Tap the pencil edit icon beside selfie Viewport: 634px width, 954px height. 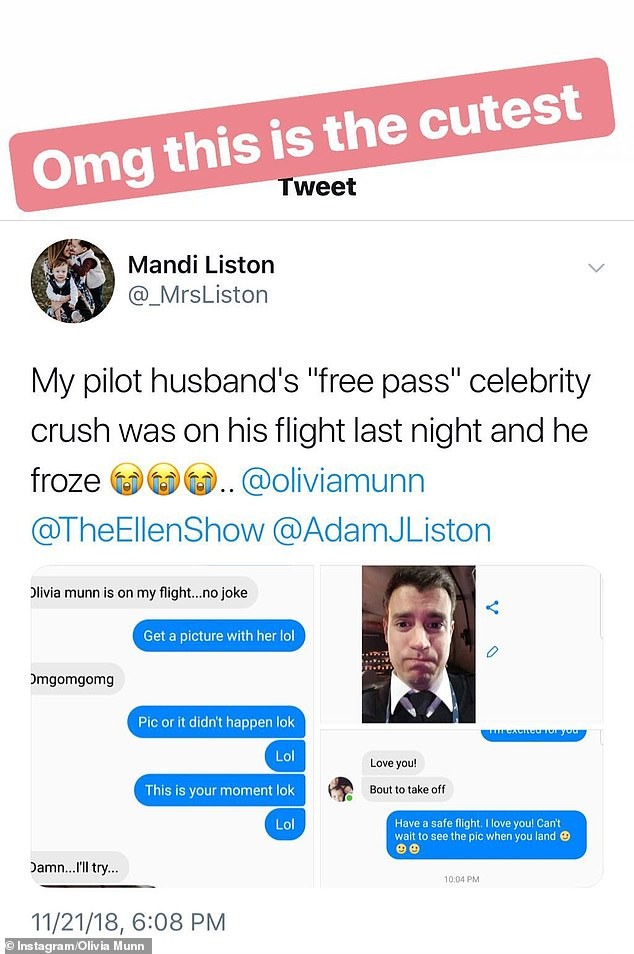tap(492, 652)
